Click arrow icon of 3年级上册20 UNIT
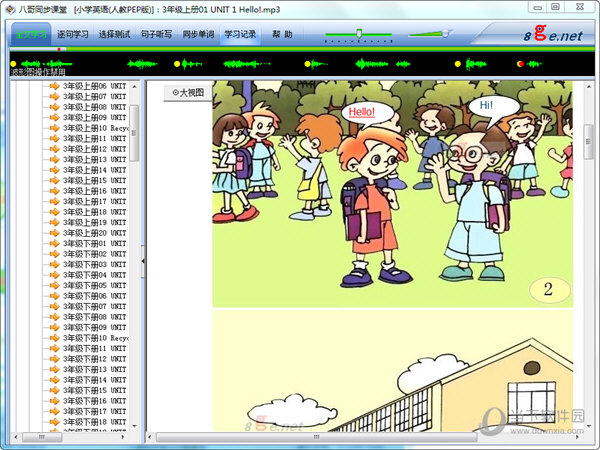The image size is (600, 450). pyautogui.click(x=54, y=233)
